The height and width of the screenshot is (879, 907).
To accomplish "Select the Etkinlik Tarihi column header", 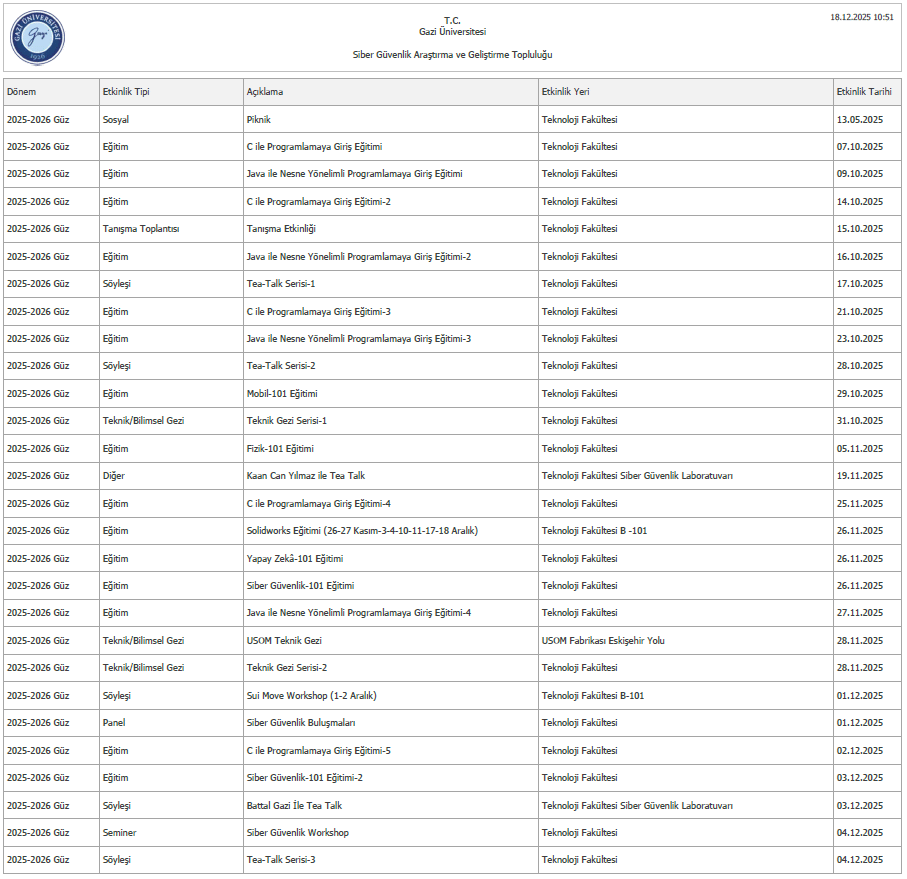I will point(863,92).
